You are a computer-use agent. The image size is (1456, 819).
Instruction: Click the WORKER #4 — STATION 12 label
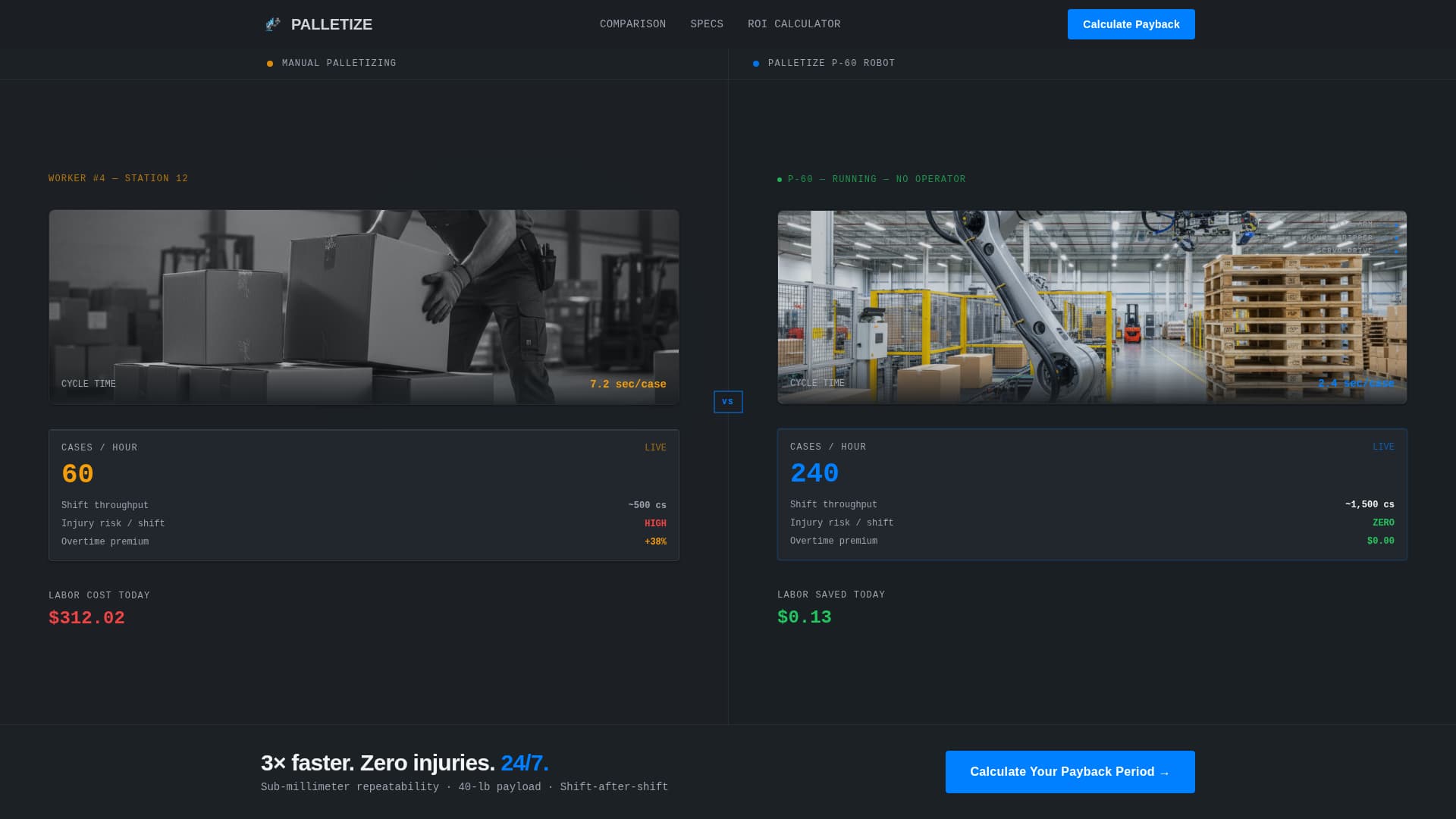[x=118, y=178]
